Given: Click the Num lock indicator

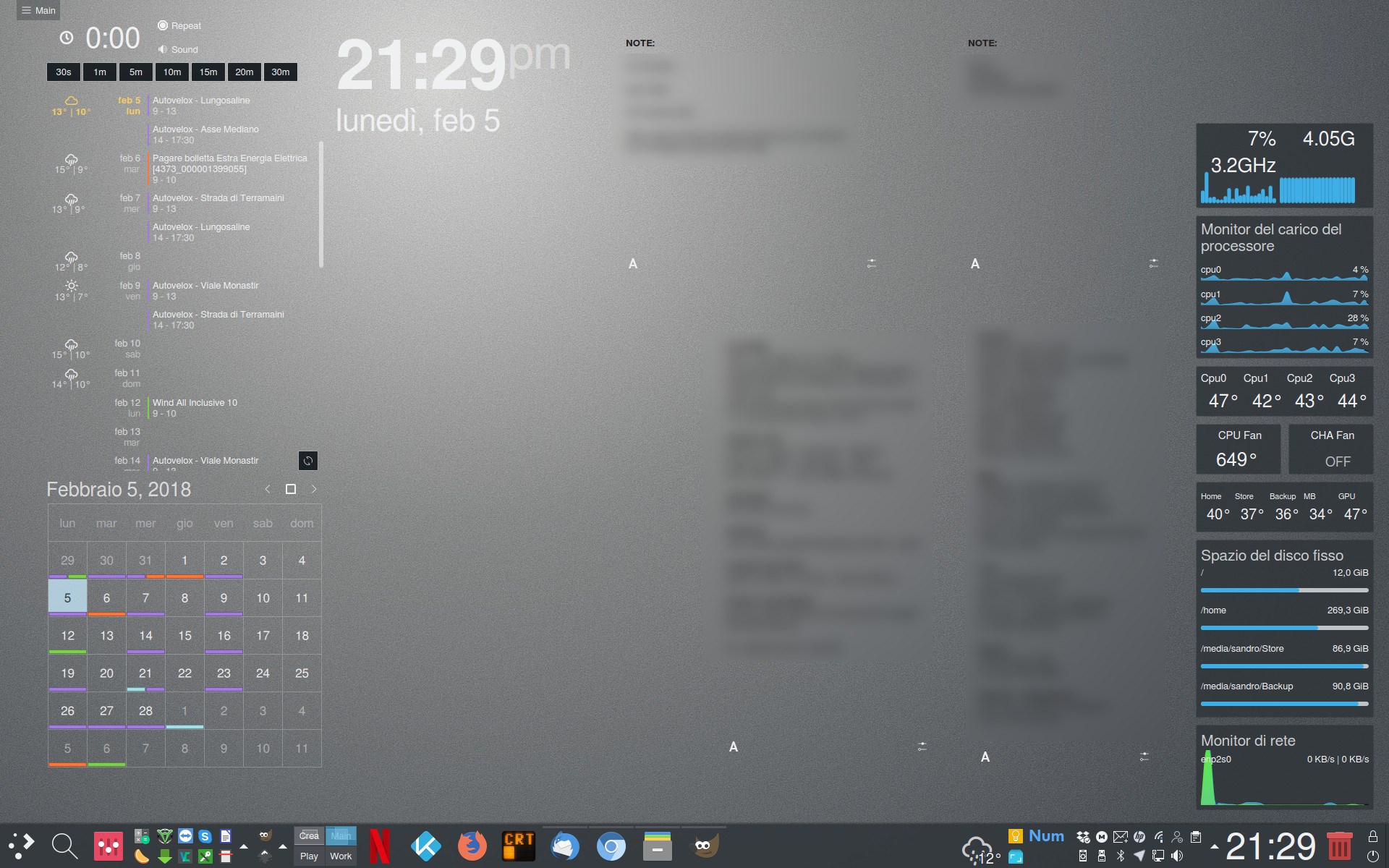Looking at the screenshot, I should [1046, 836].
